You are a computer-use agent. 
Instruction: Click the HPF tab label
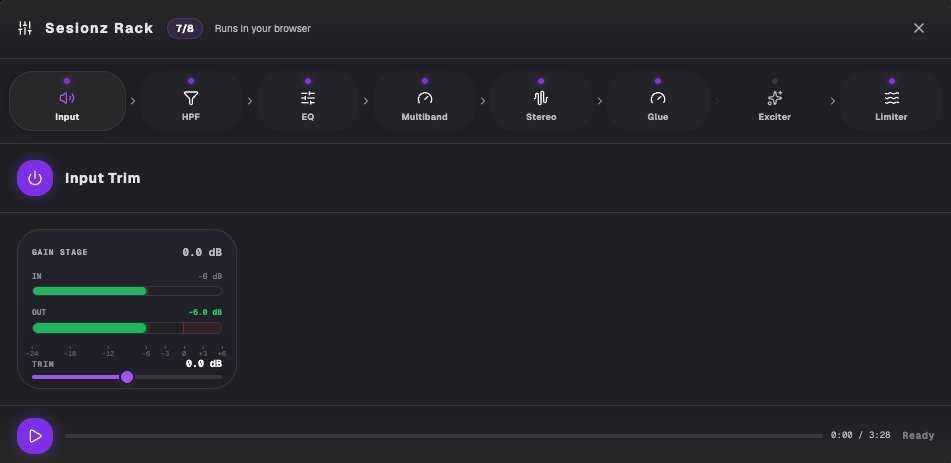191,117
